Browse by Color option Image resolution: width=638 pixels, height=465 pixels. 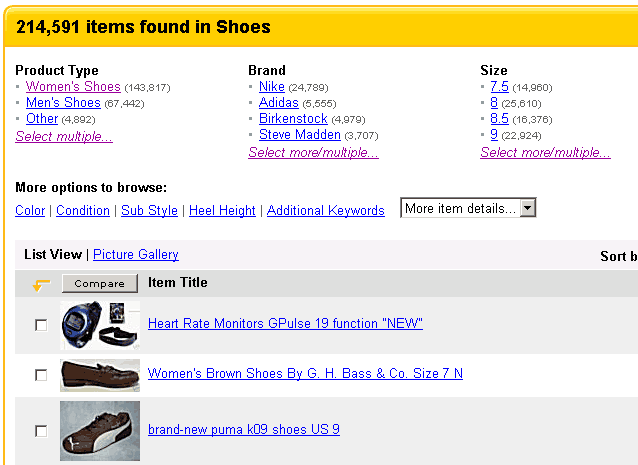(x=30, y=211)
